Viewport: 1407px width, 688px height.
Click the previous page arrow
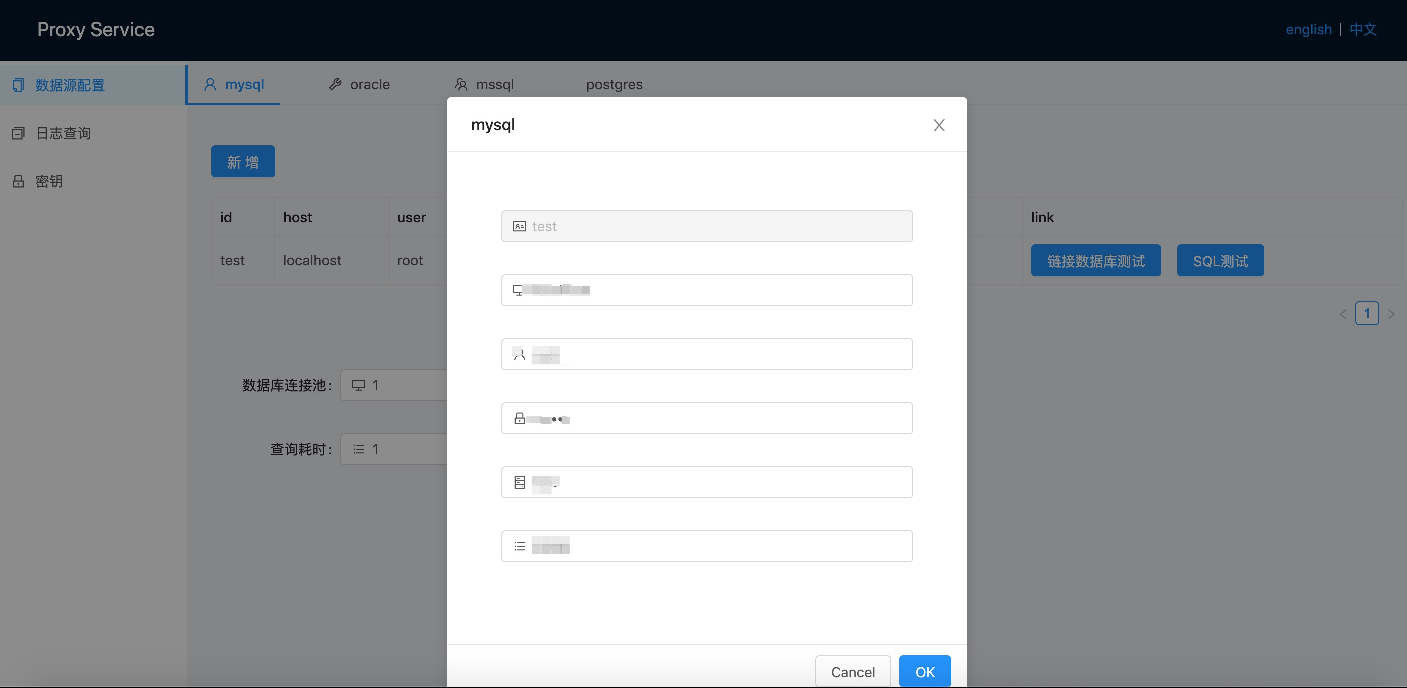[1343, 314]
